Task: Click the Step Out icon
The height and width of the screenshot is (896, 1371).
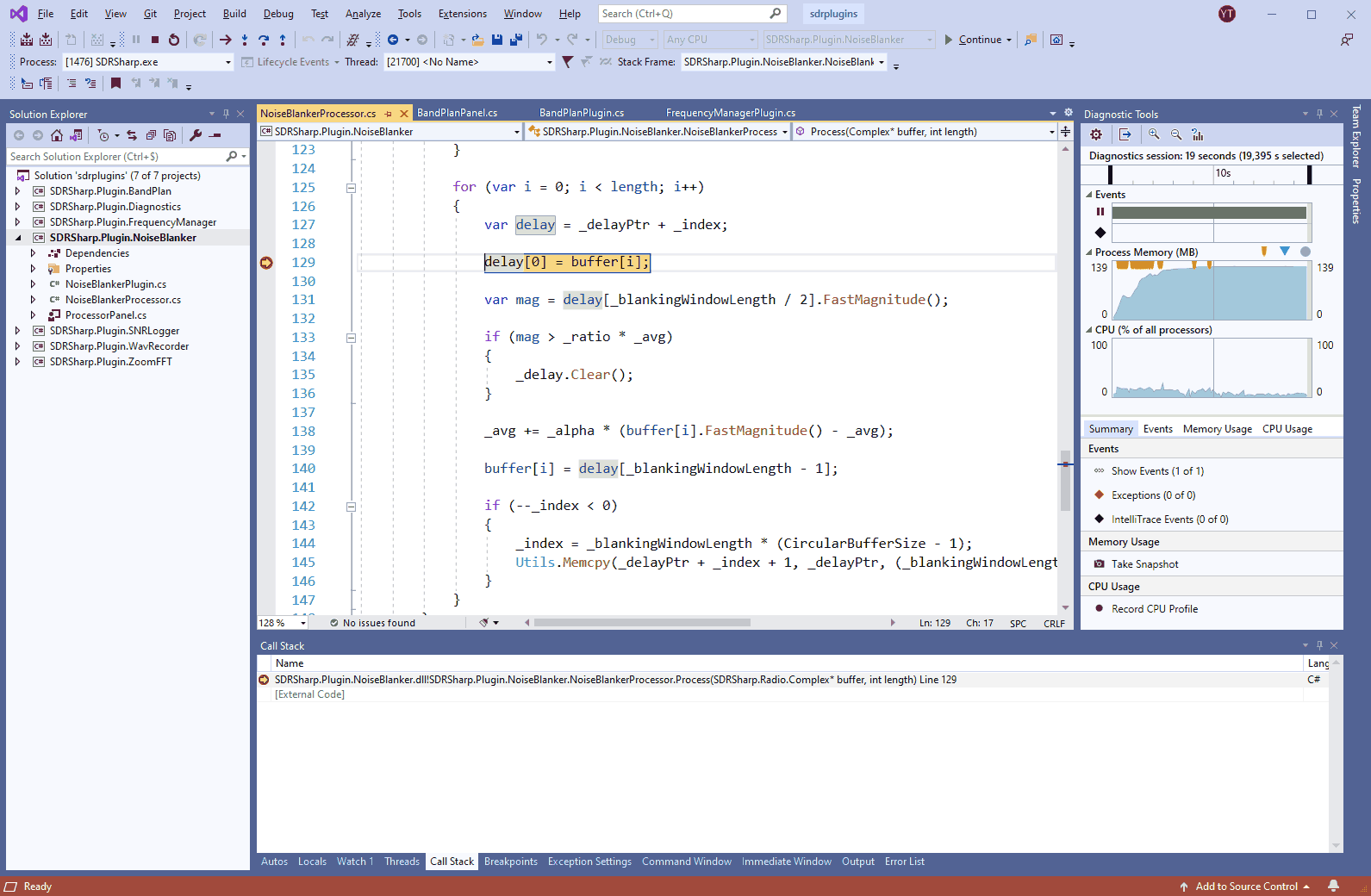Action: [x=283, y=40]
